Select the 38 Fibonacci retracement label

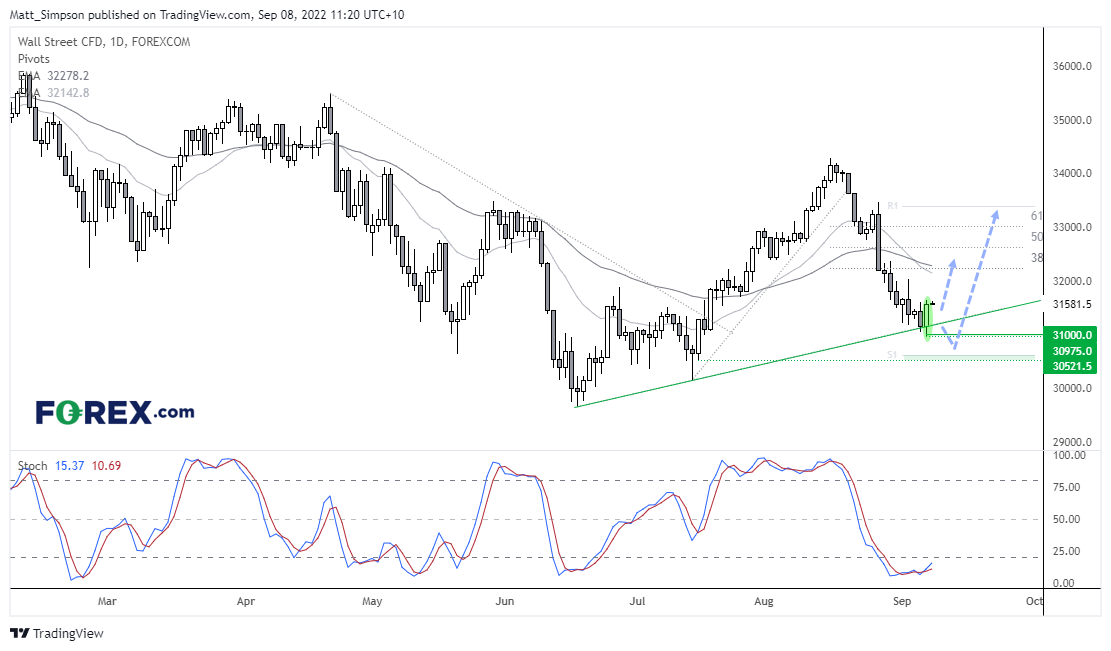(1037, 257)
